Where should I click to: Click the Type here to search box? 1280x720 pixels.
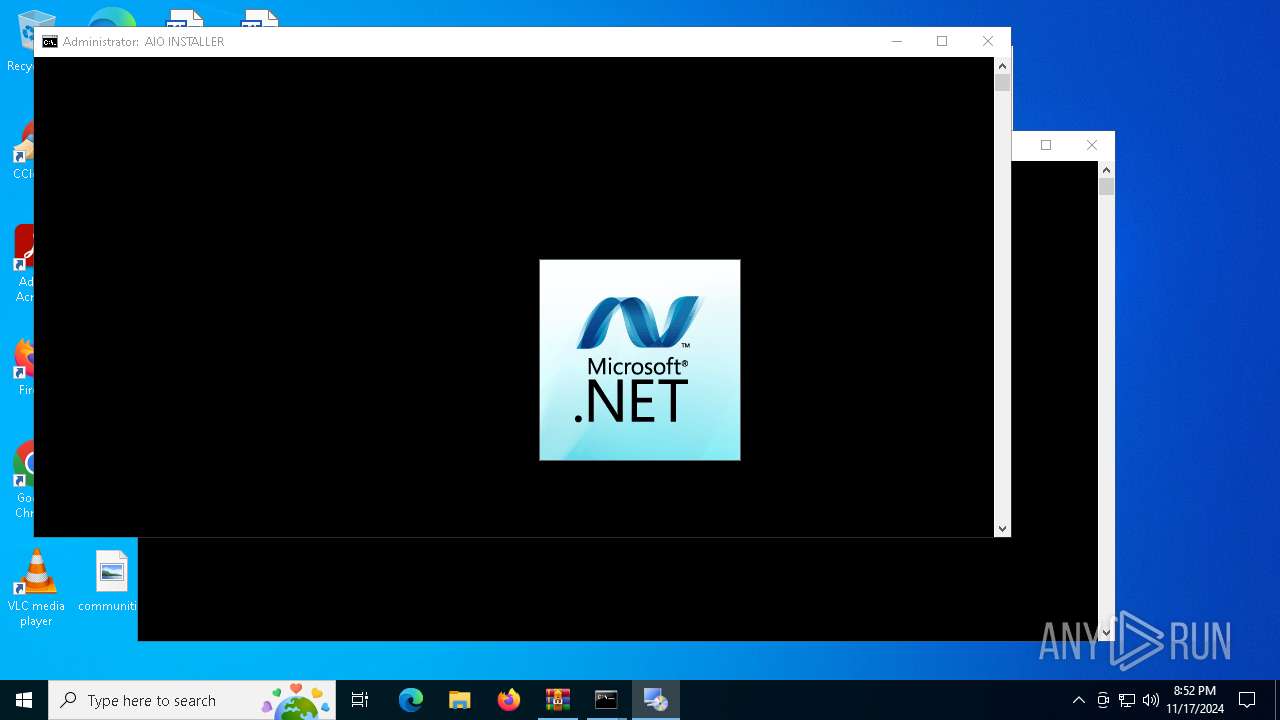pyautogui.click(x=192, y=700)
